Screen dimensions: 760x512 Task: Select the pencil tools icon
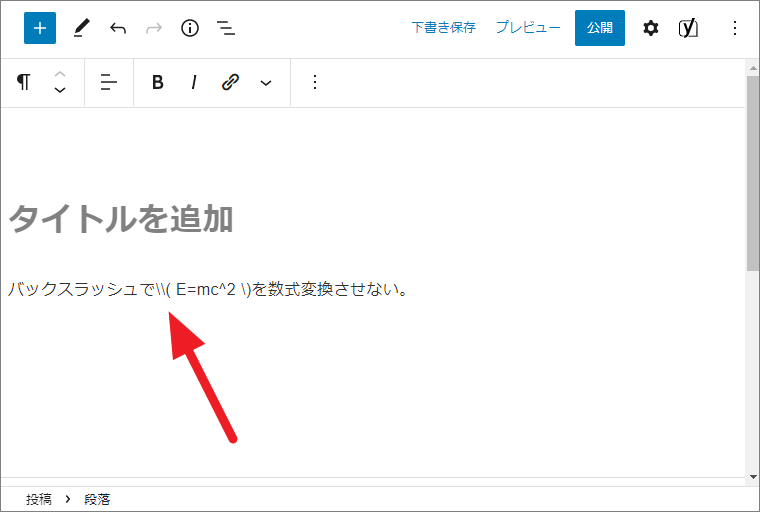click(x=82, y=28)
